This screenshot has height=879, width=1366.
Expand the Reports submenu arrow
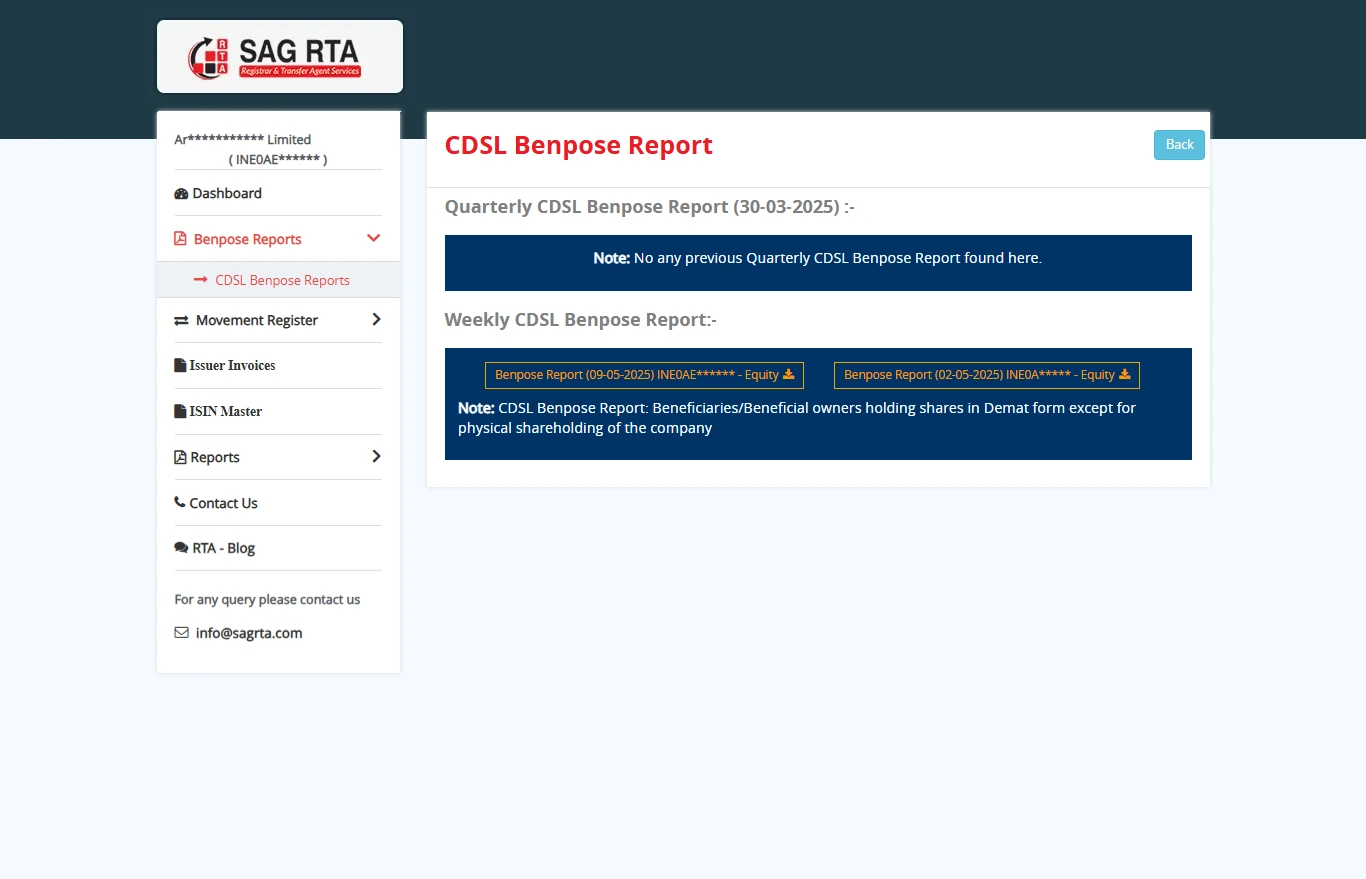[x=376, y=457]
